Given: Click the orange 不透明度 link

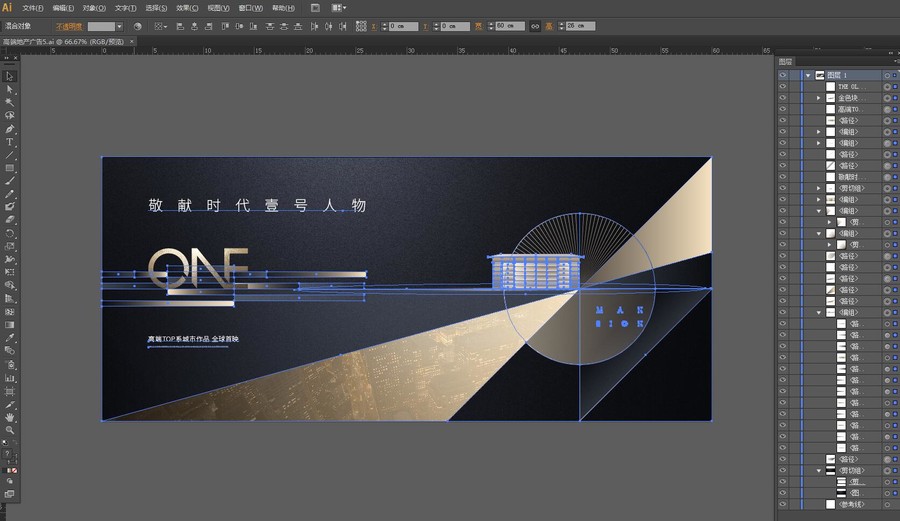Looking at the screenshot, I should click(x=69, y=26).
